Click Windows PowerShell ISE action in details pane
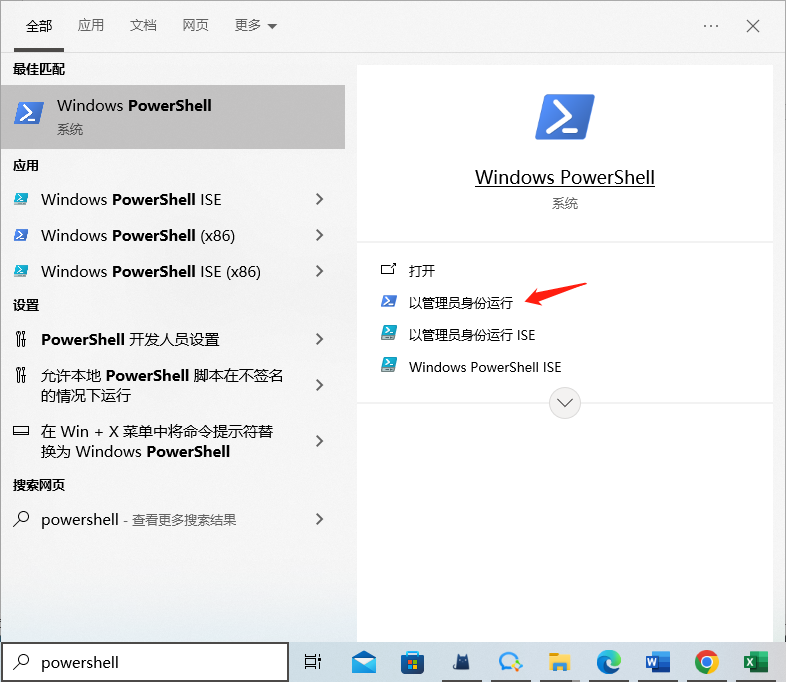This screenshot has height=682, width=786. click(x=485, y=367)
